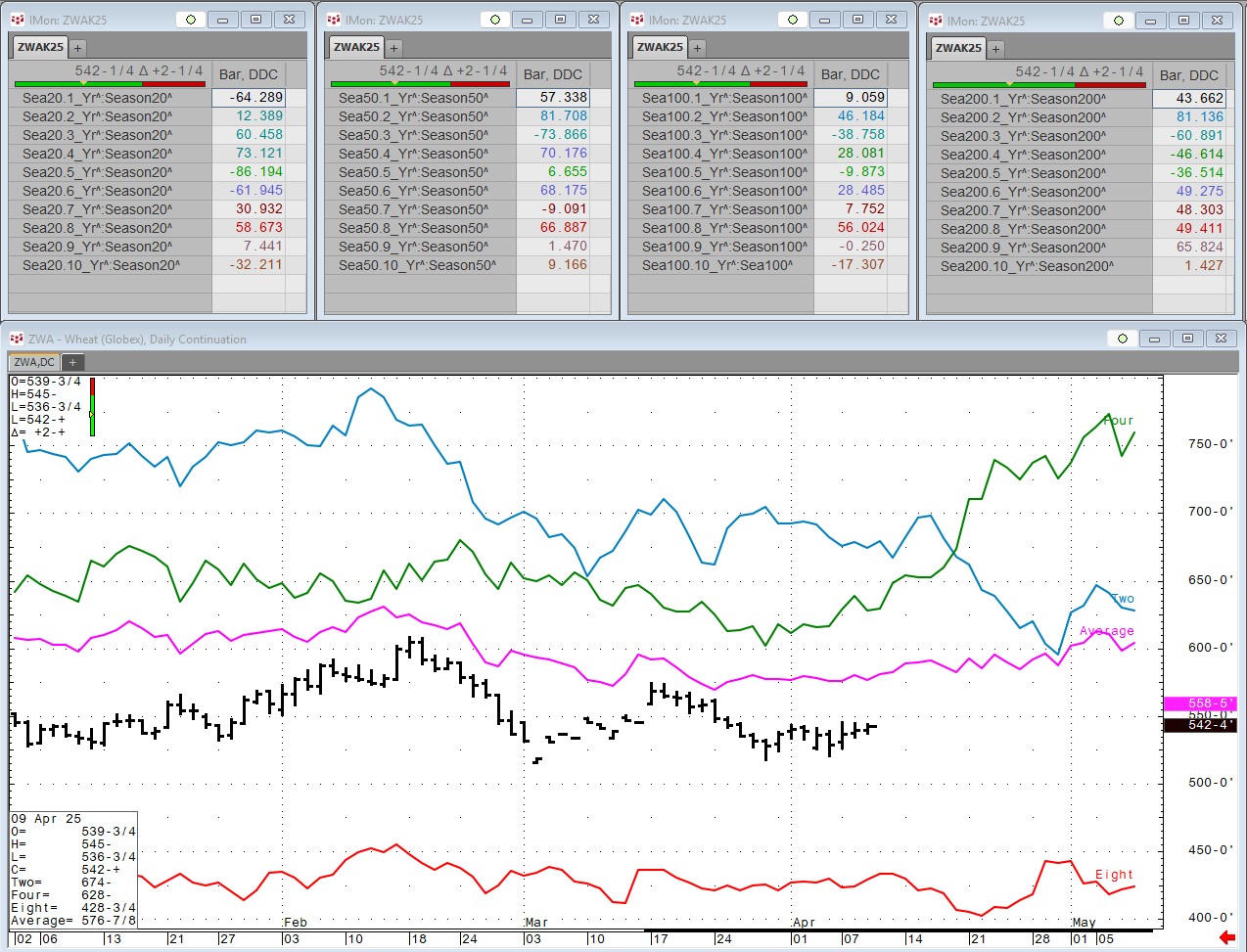1247x952 pixels.
Task: Select the ZWAK25 tab in the Sea50 IMon window
Action: [x=356, y=47]
